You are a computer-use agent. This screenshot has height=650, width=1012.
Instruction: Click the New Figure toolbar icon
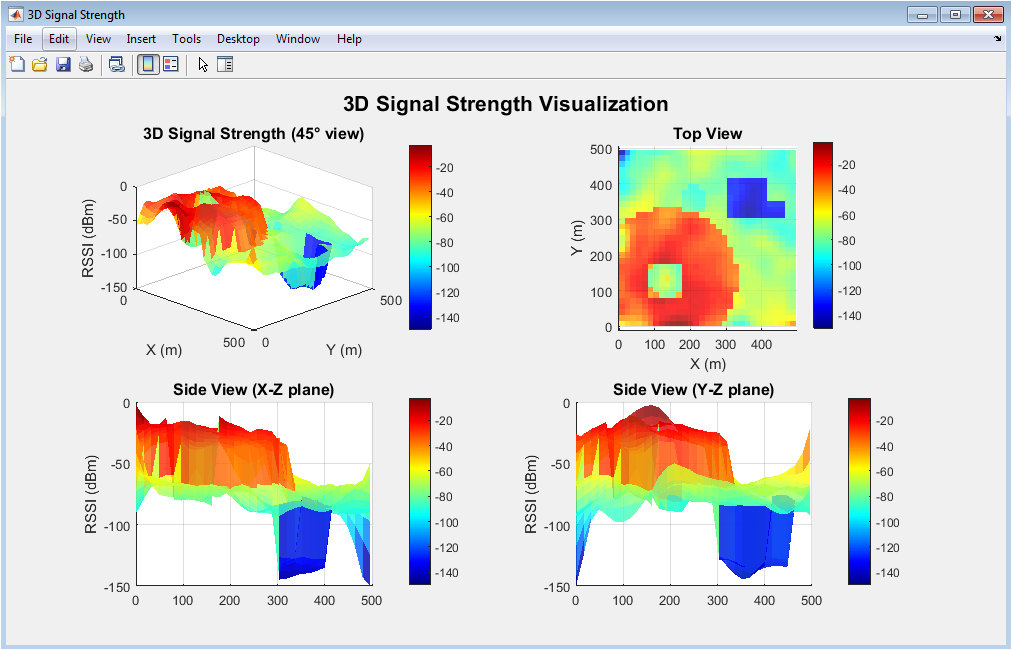click(x=17, y=65)
